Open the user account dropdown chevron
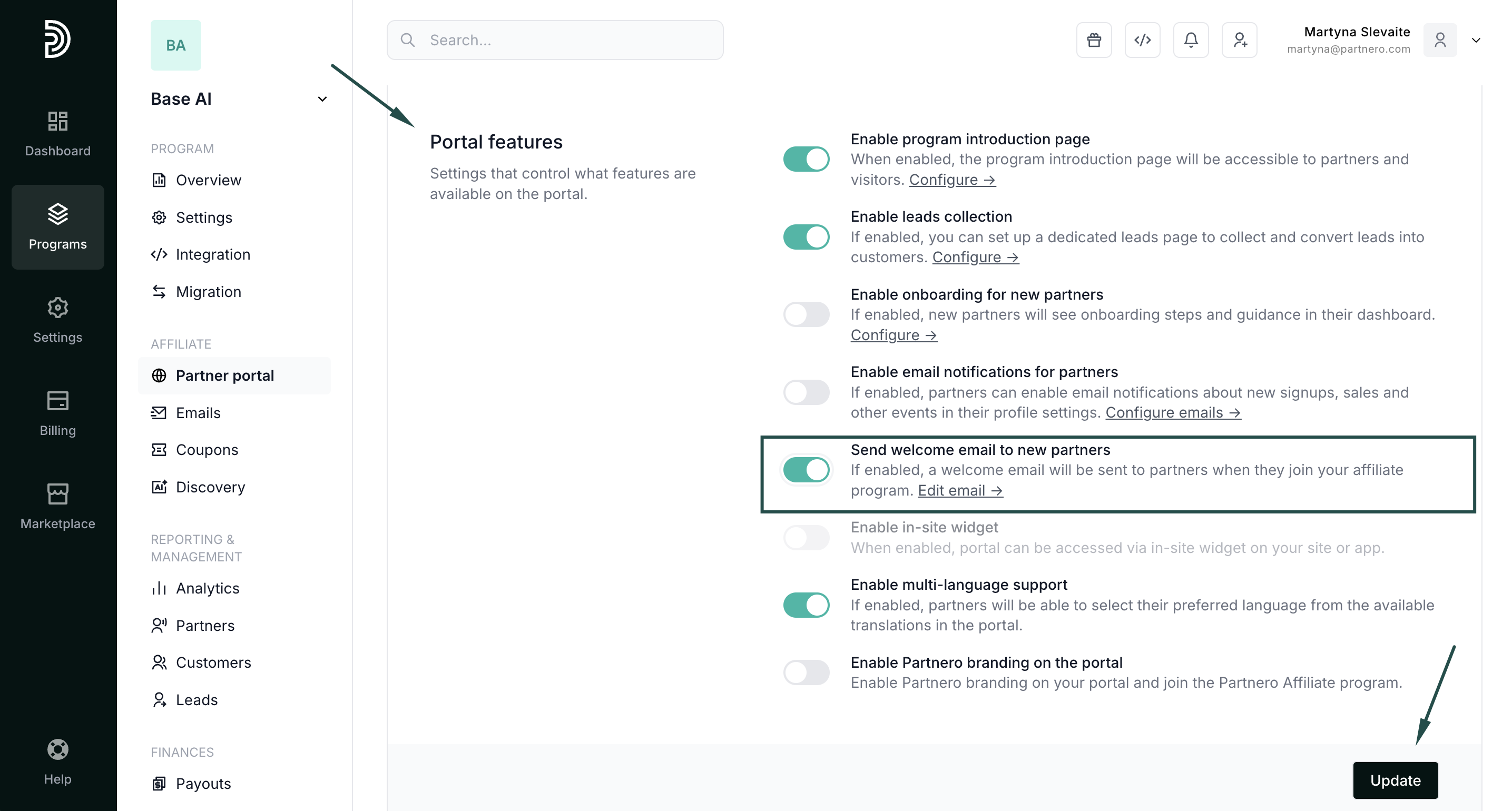Screen dimensions: 1512x811 coord(1475,40)
